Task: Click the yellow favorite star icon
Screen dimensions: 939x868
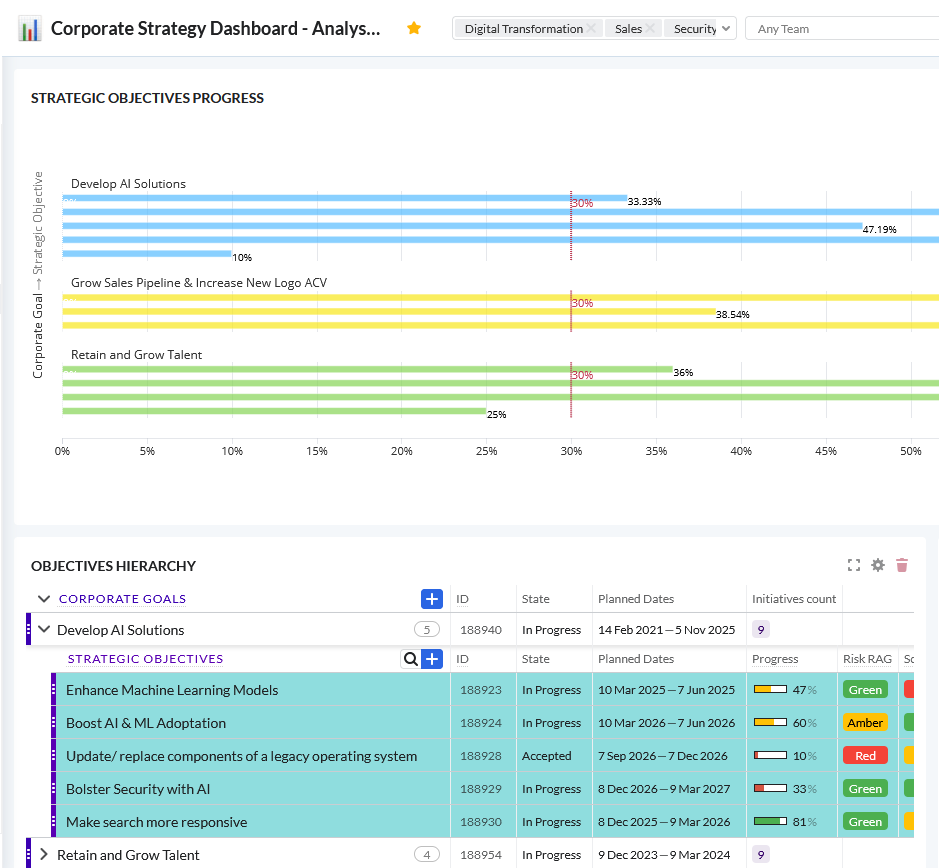Action: [x=414, y=29]
